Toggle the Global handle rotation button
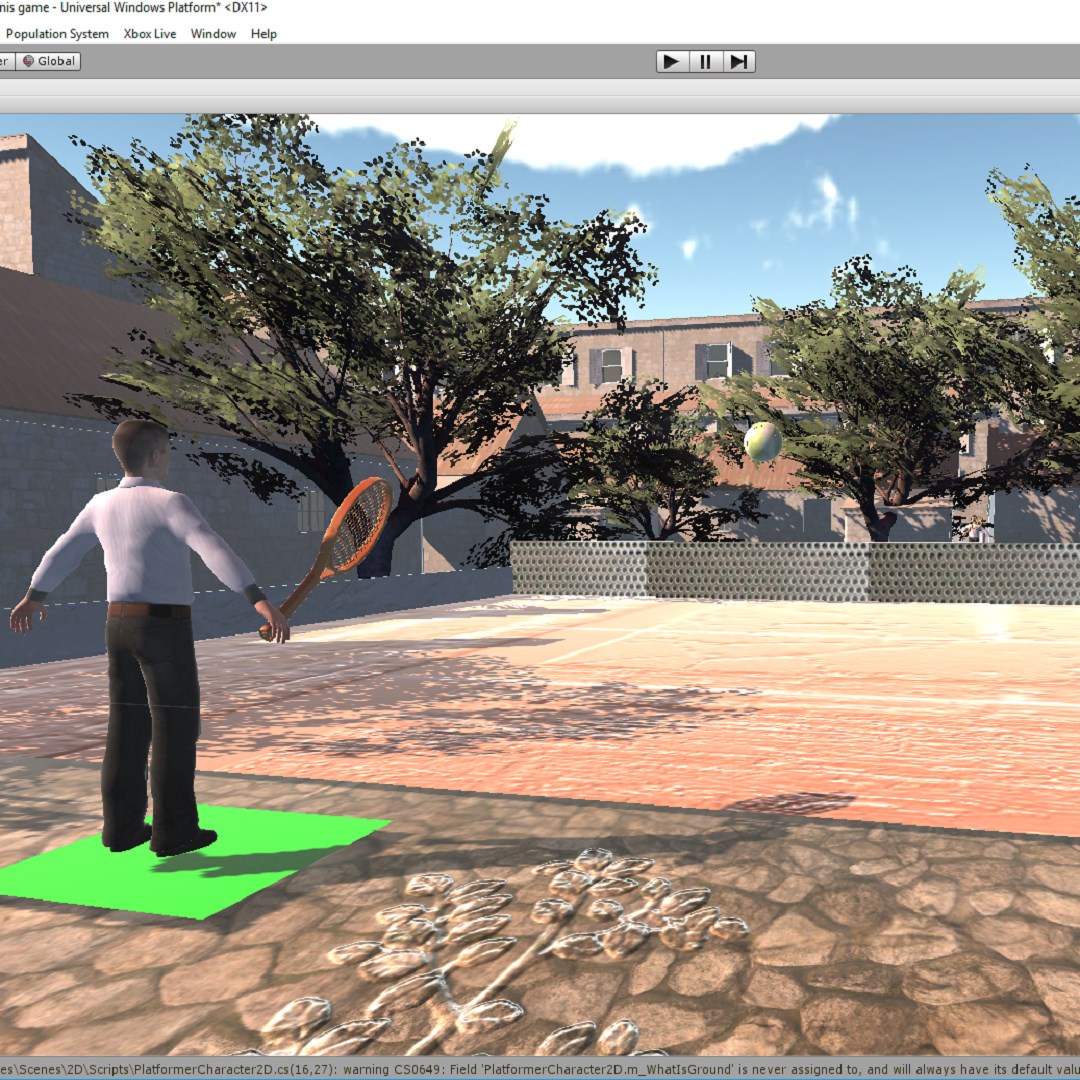The width and height of the screenshot is (1080, 1080). 48,61
